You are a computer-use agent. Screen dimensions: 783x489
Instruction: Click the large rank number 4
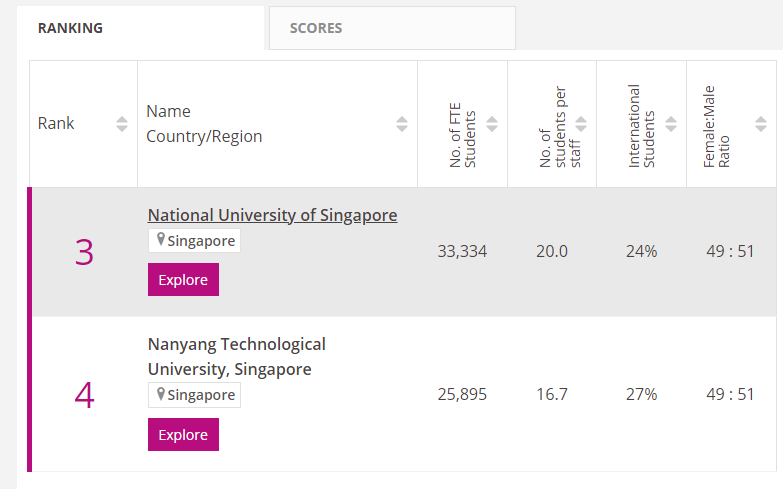tap(84, 395)
